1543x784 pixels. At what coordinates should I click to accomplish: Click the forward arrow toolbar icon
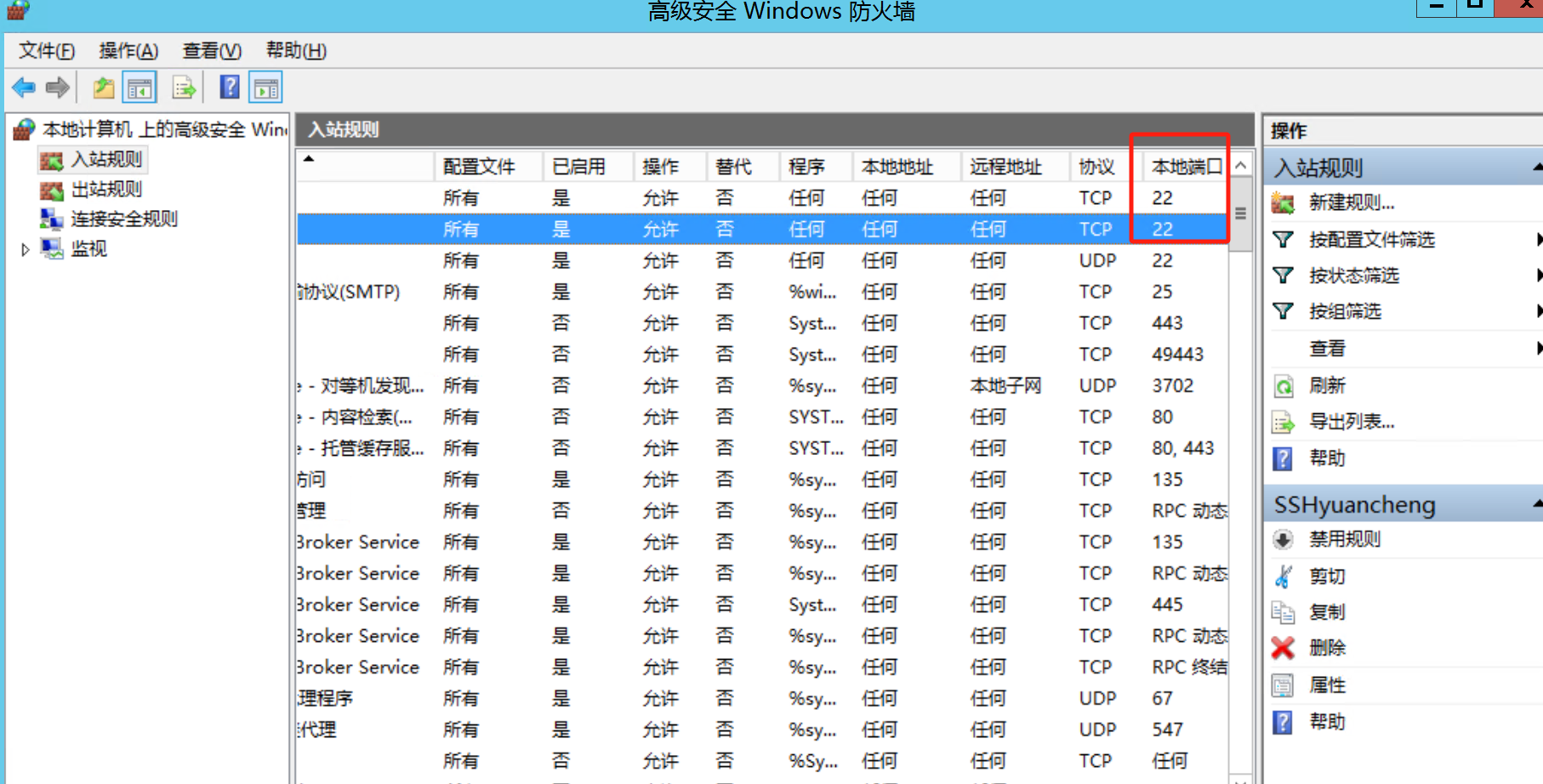click(x=58, y=88)
